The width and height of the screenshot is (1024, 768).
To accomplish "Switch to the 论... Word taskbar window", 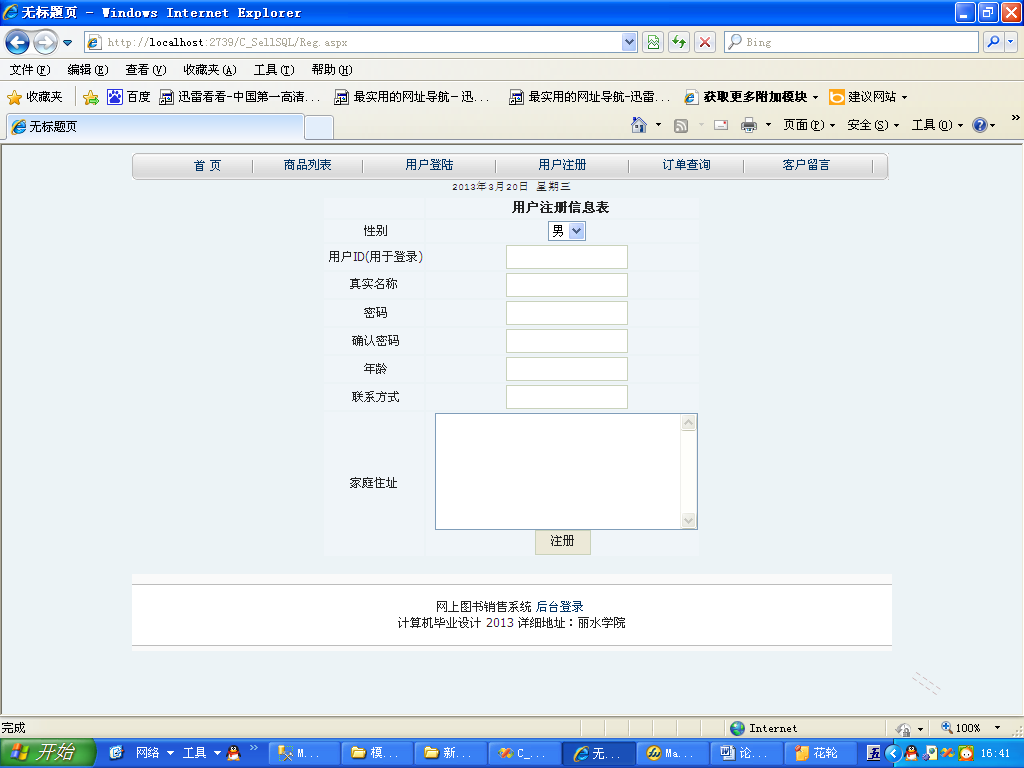I will tap(745, 753).
